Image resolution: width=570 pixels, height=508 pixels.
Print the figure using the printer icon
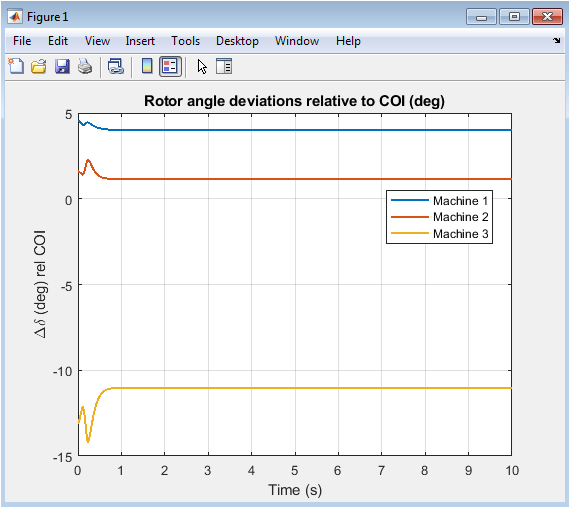coord(85,67)
